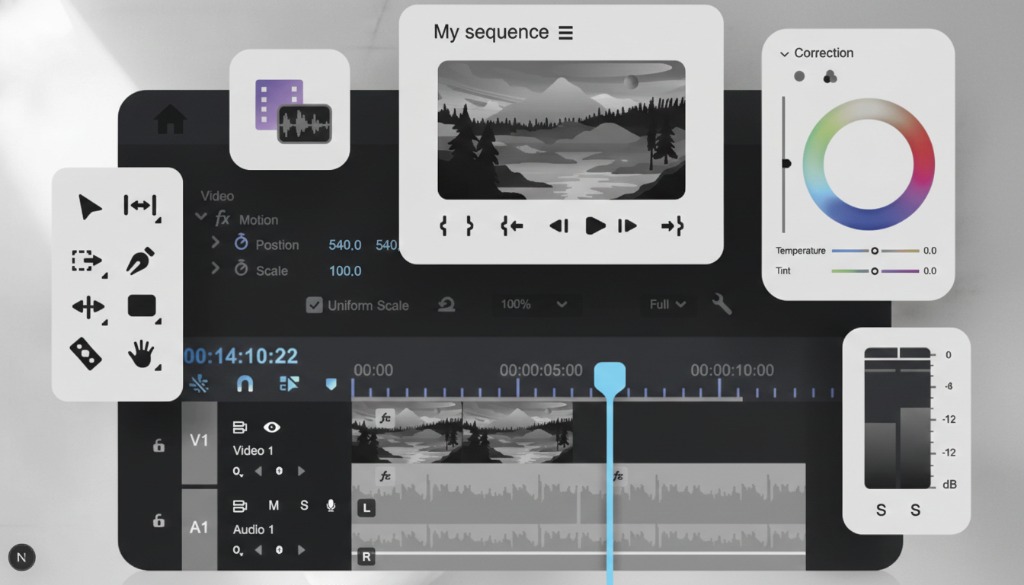The width and height of the screenshot is (1024, 585).
Task: Toggle nest sequence insert mode
Action: (x=199, y=384)
